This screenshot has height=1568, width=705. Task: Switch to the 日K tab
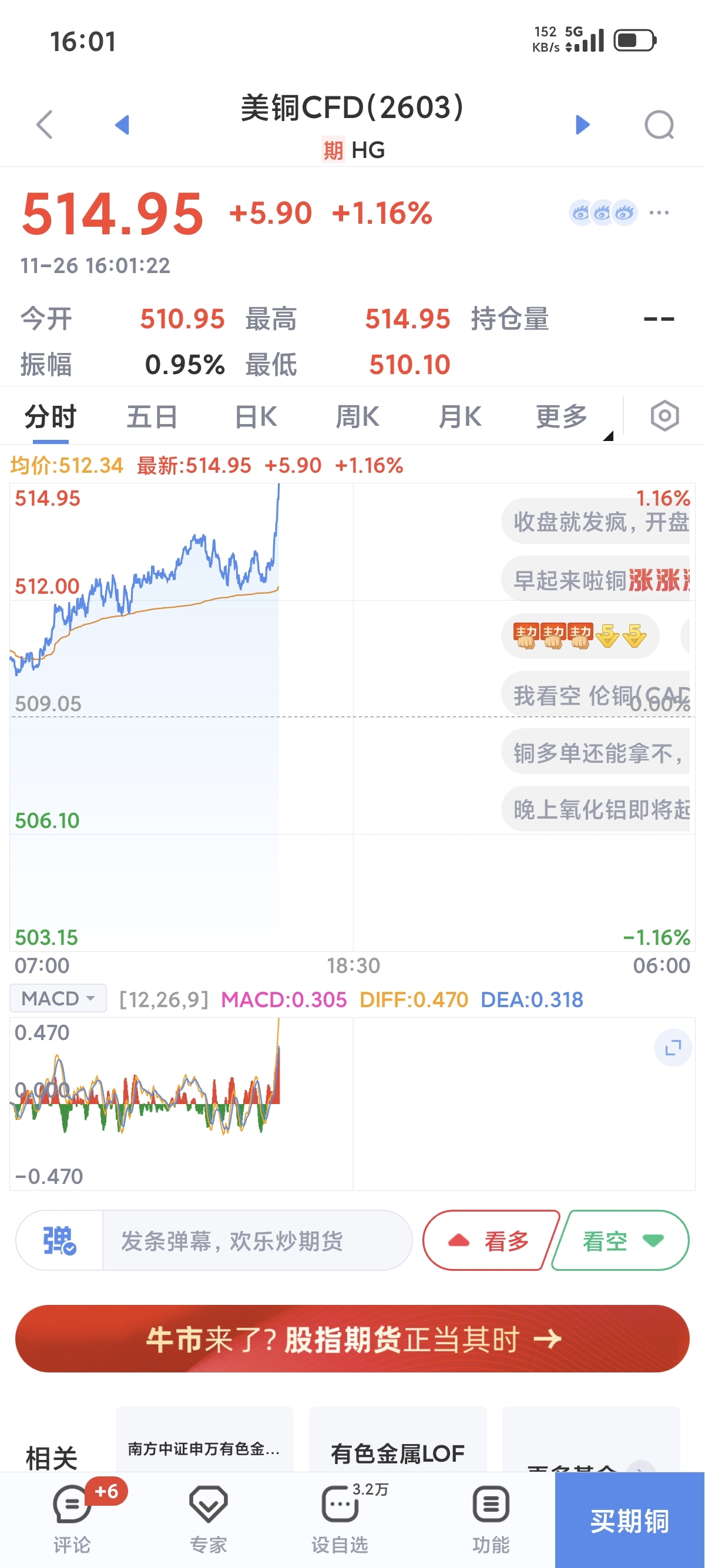pyautogui.click(x=256, y=417)
